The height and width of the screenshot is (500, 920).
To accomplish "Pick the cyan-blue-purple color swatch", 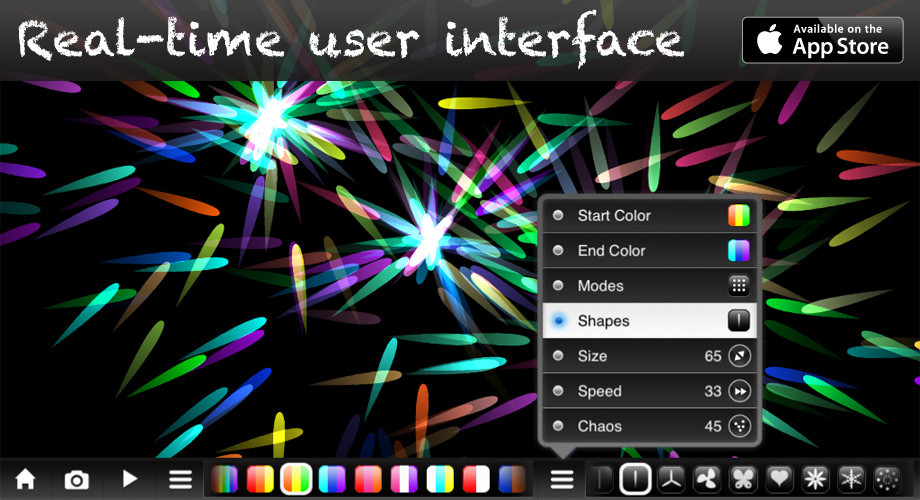I will (x=332, y=479).
